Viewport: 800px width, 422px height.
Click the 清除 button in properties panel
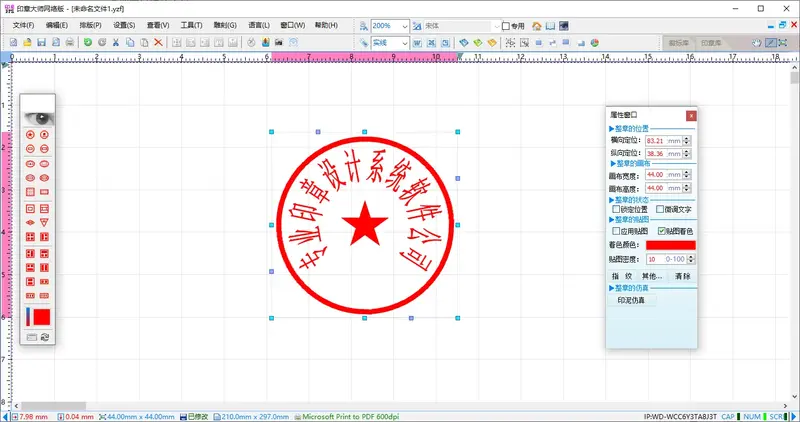point(682,275)
